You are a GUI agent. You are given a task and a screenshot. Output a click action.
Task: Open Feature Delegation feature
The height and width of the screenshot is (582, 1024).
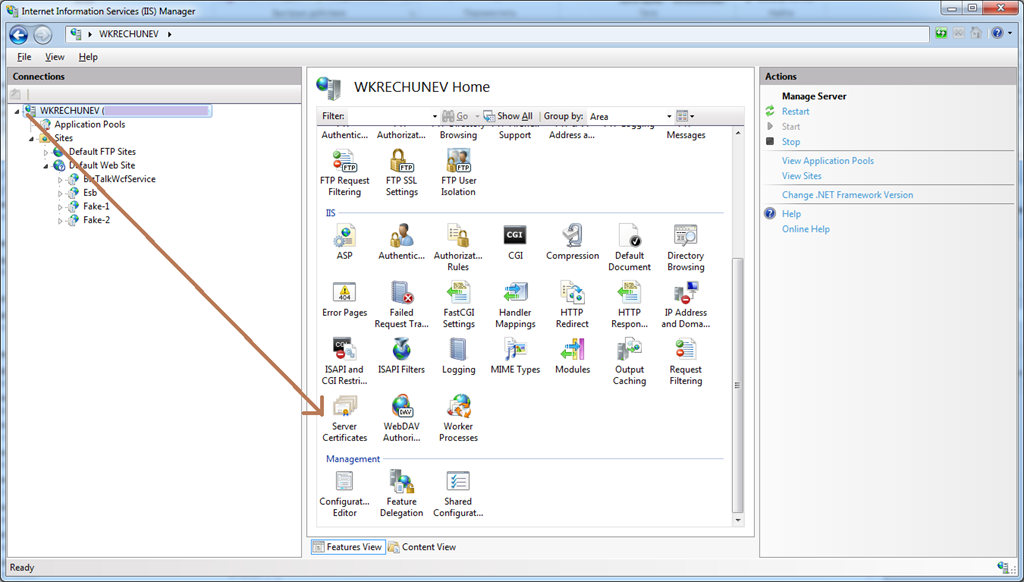click(401, 493)
